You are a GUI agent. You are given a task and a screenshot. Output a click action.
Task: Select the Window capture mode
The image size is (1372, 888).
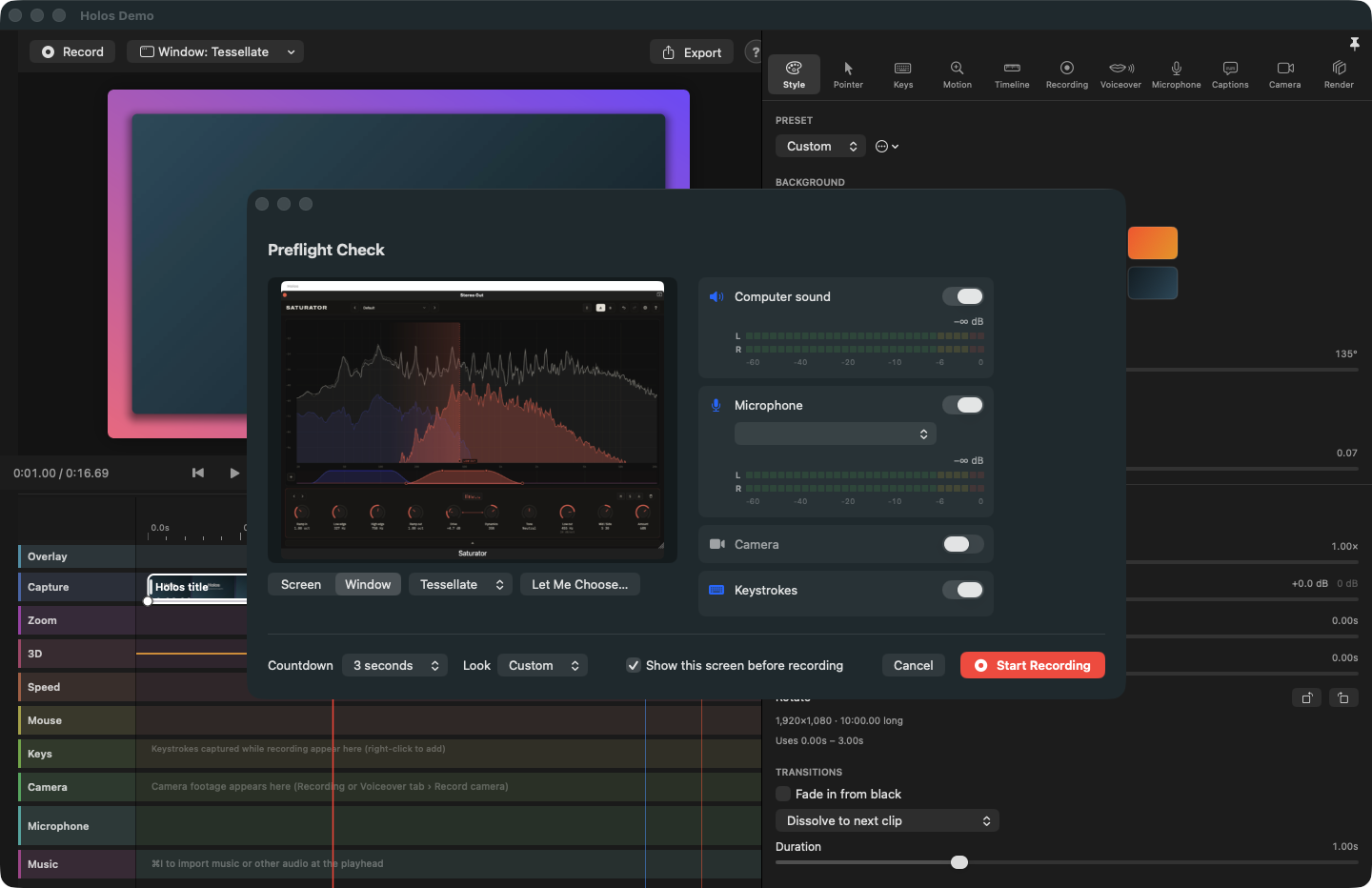pos(368,584)
